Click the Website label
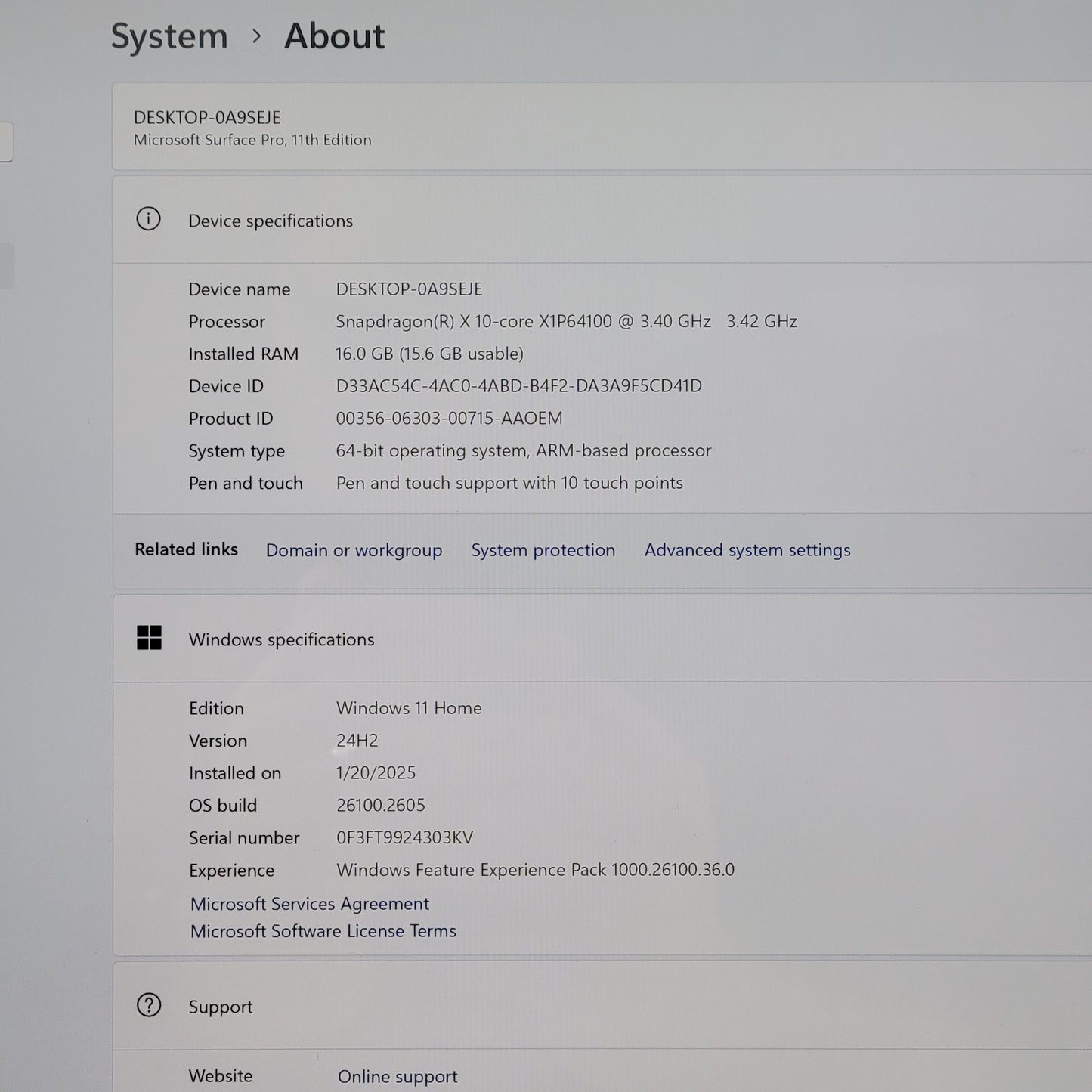 [221, 1075]
